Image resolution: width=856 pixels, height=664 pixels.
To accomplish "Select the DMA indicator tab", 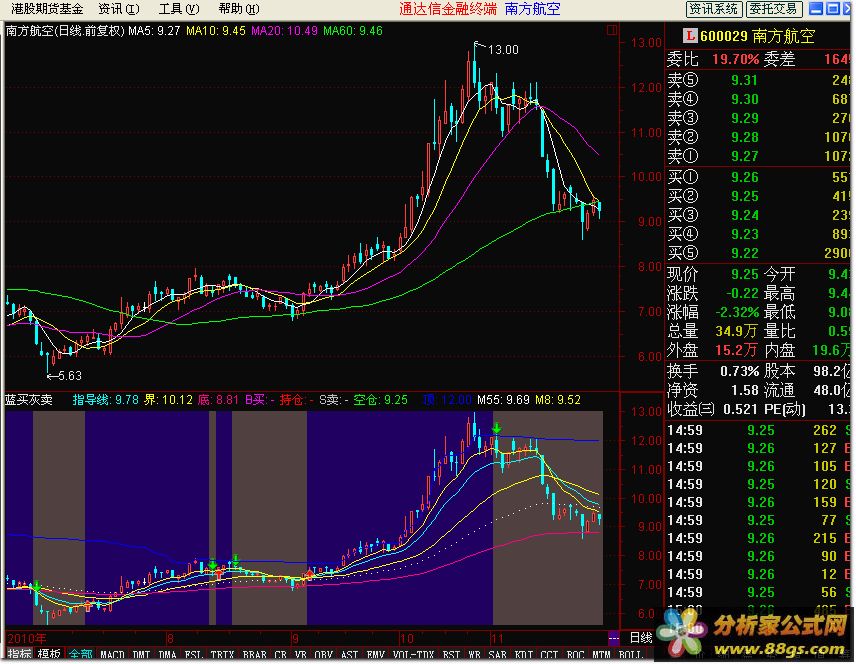I will (167, 654).
